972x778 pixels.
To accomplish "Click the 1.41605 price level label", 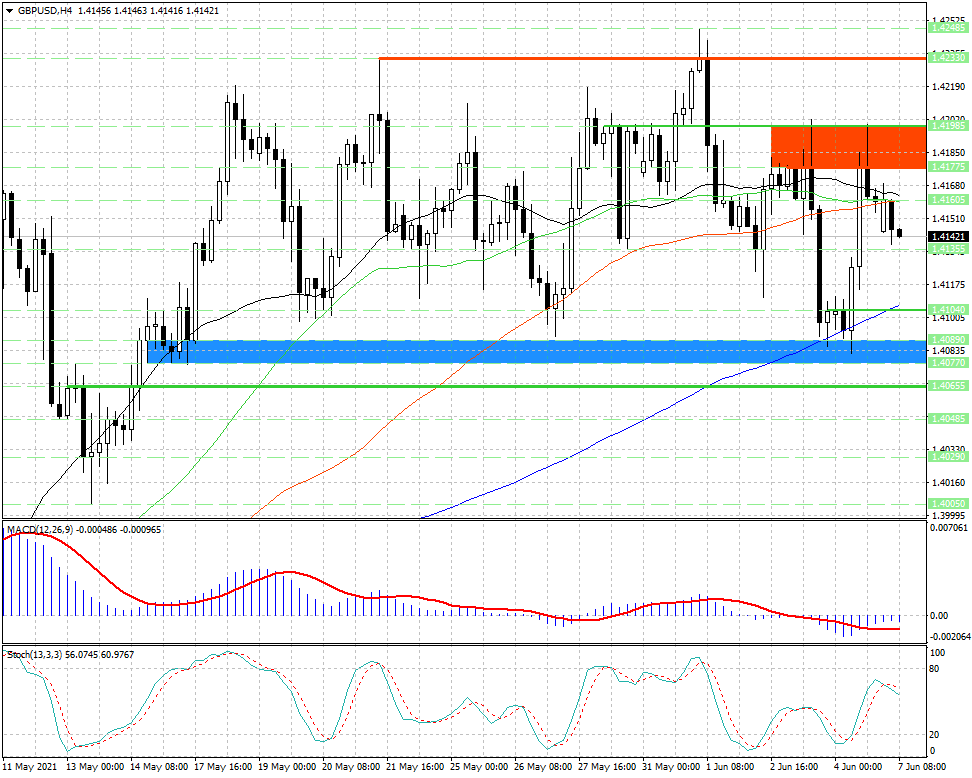I will click(948, 200).
